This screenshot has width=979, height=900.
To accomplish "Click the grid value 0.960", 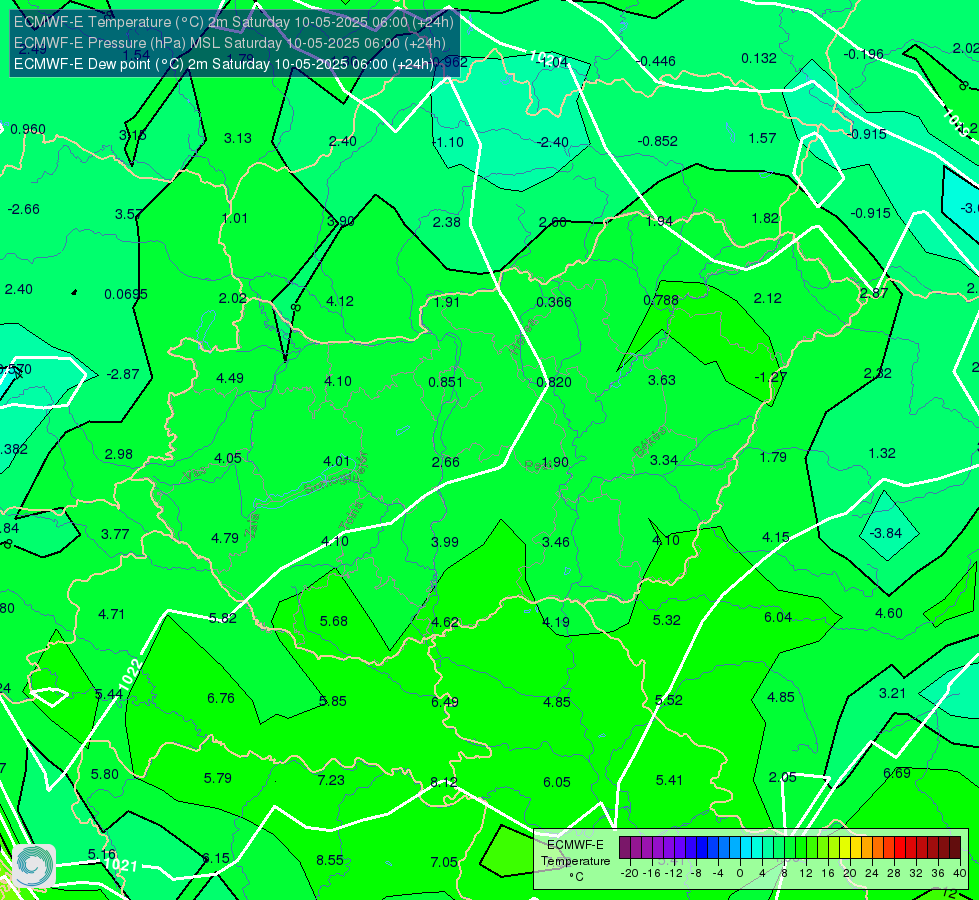I will pyautogui.click(x=28, y=129).
